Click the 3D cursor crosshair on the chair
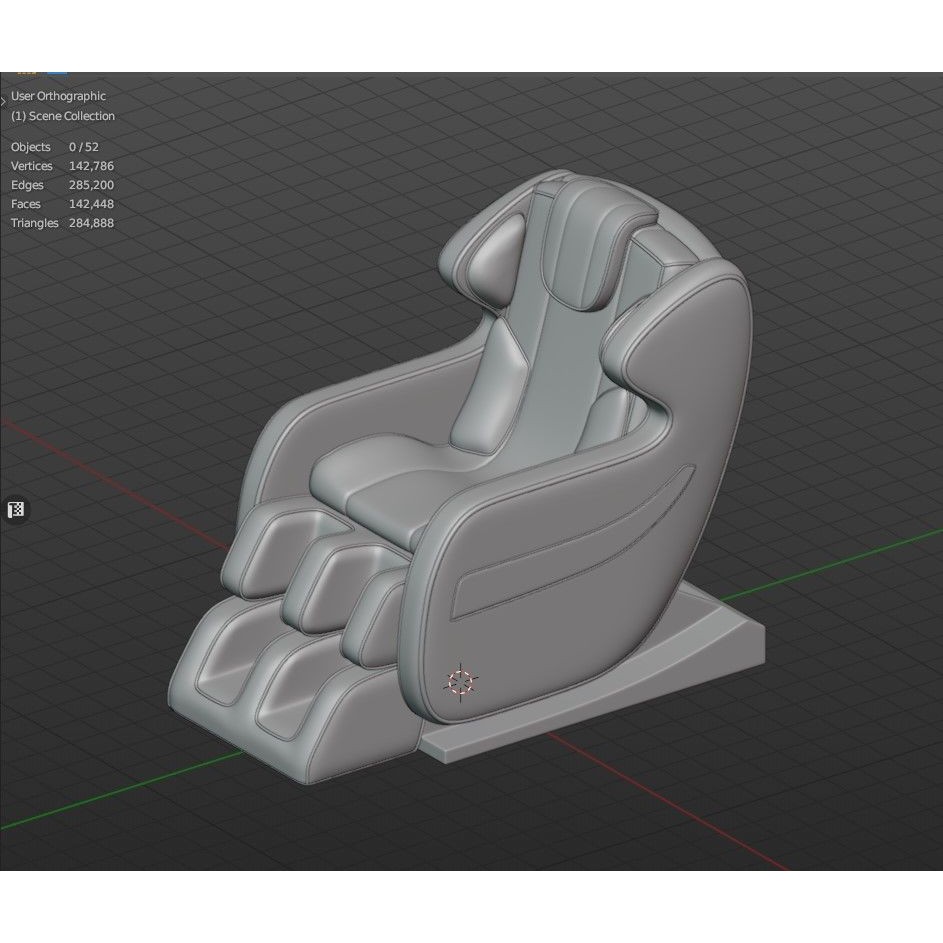Viewport: 943px width, 943px height. (x=461, y=682)
